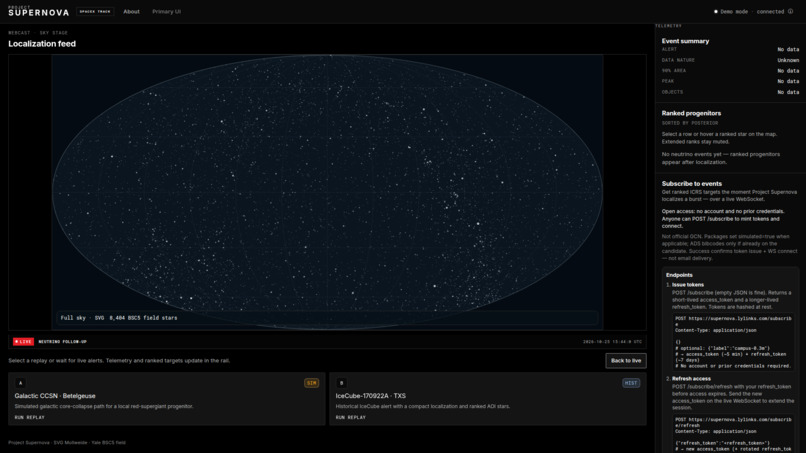Click the 'Ranked progenitors' heading
Viewport: 806px width, 453px height.
pyautogui.click(x=691, y=113)
